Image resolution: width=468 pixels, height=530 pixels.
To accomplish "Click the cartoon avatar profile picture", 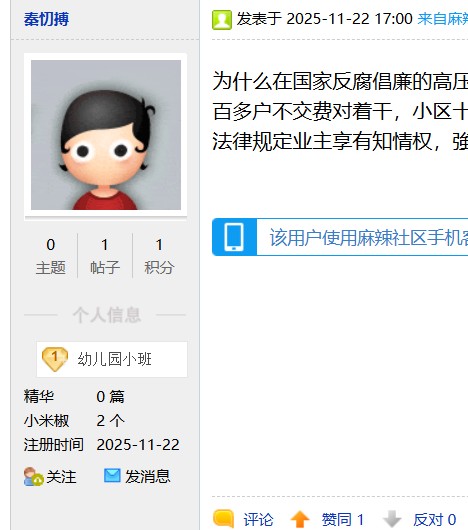I will (x=106, y=135).
